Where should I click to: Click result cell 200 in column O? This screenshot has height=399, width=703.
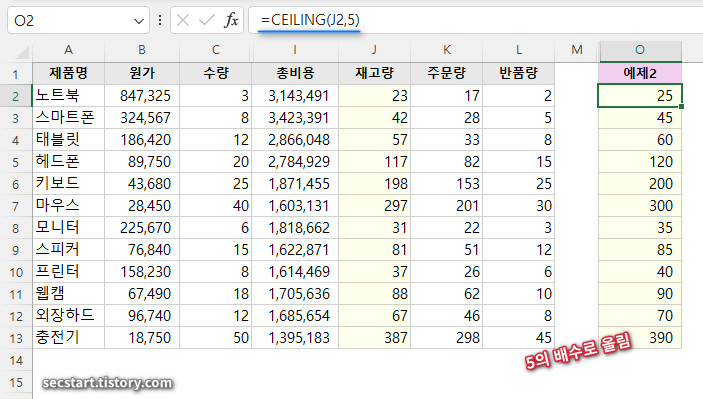(x=640, y=183)
